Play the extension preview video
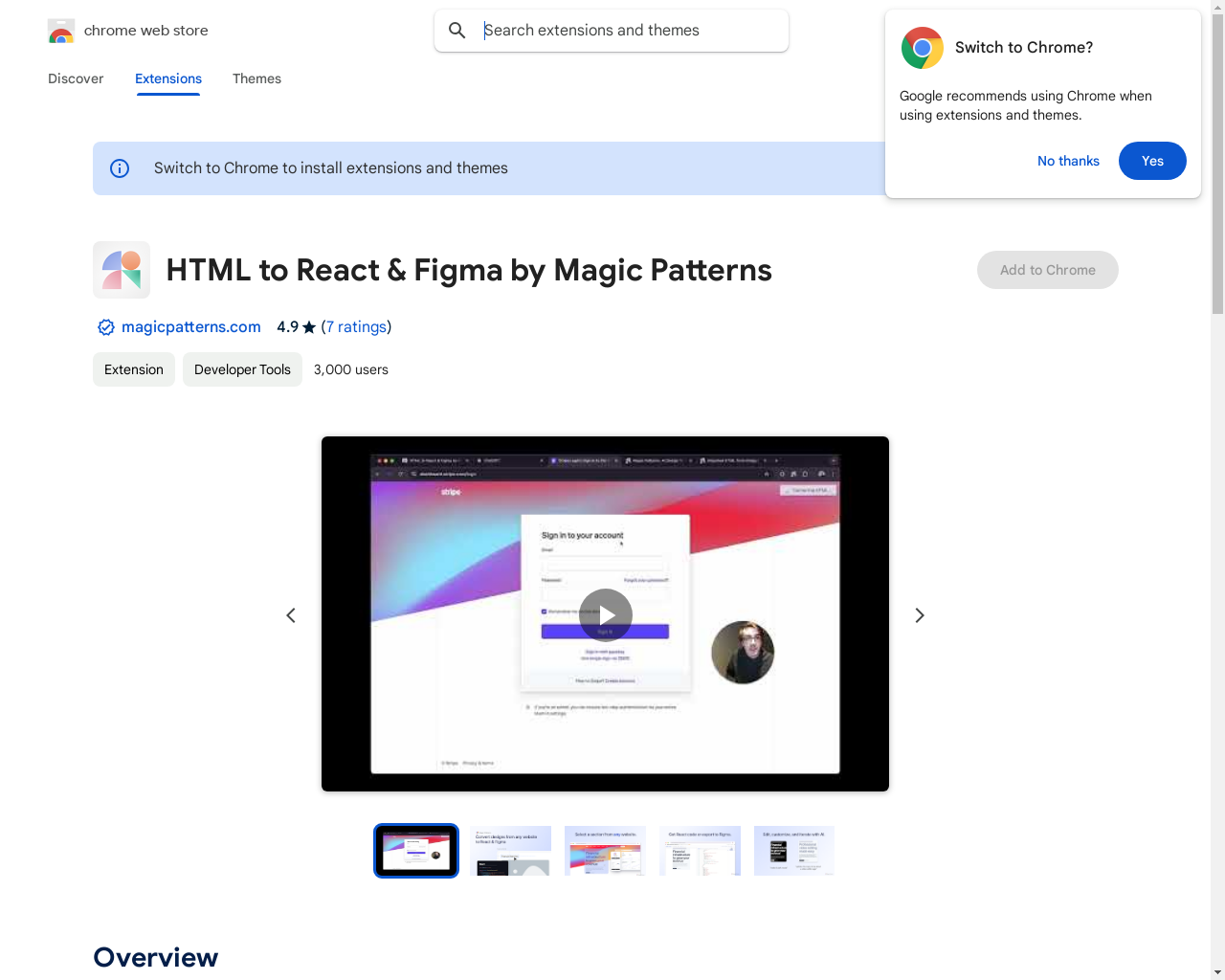Viewport: 1225px width, 980px height. pos(606,614)
